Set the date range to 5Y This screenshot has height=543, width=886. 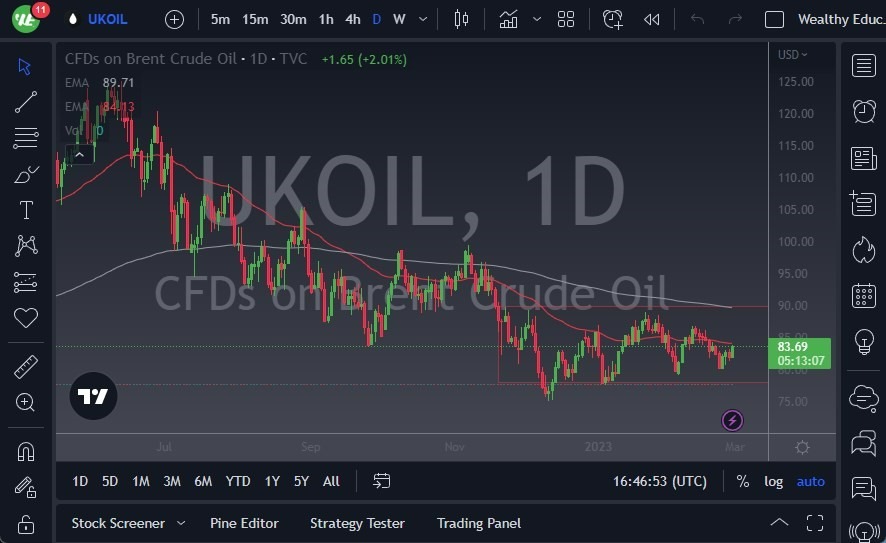pyautogui.click(x=301, y=481)
